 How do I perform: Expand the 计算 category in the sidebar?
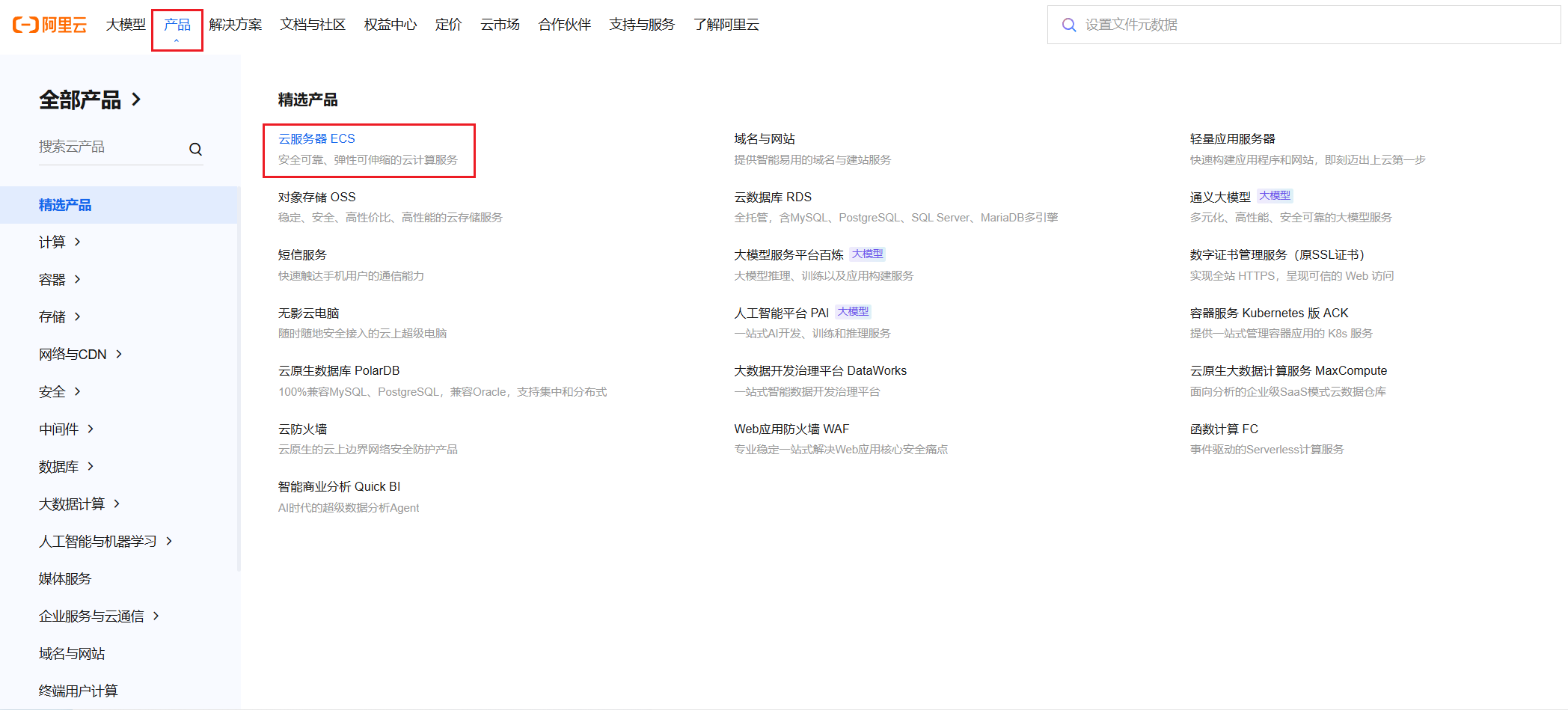tap(59, 242)
